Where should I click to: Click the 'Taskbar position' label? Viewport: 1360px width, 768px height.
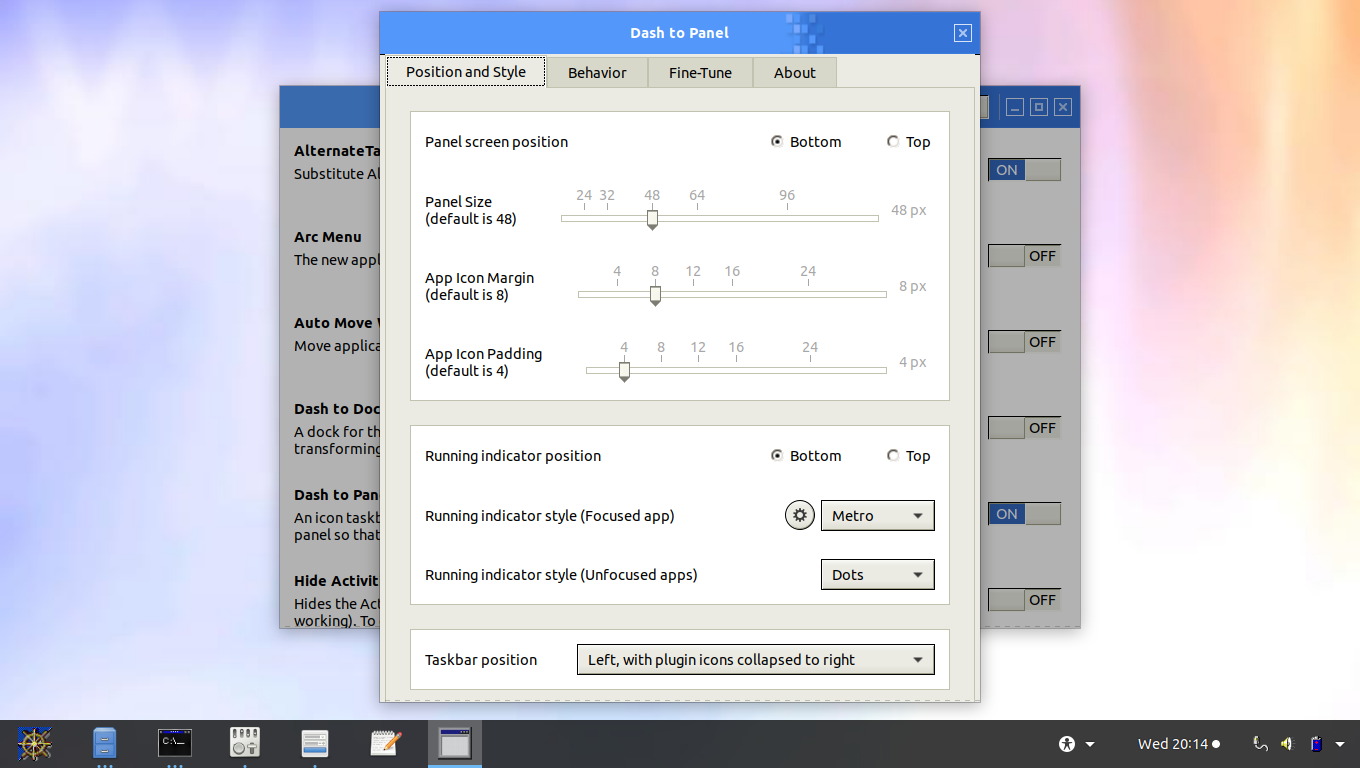481,660
